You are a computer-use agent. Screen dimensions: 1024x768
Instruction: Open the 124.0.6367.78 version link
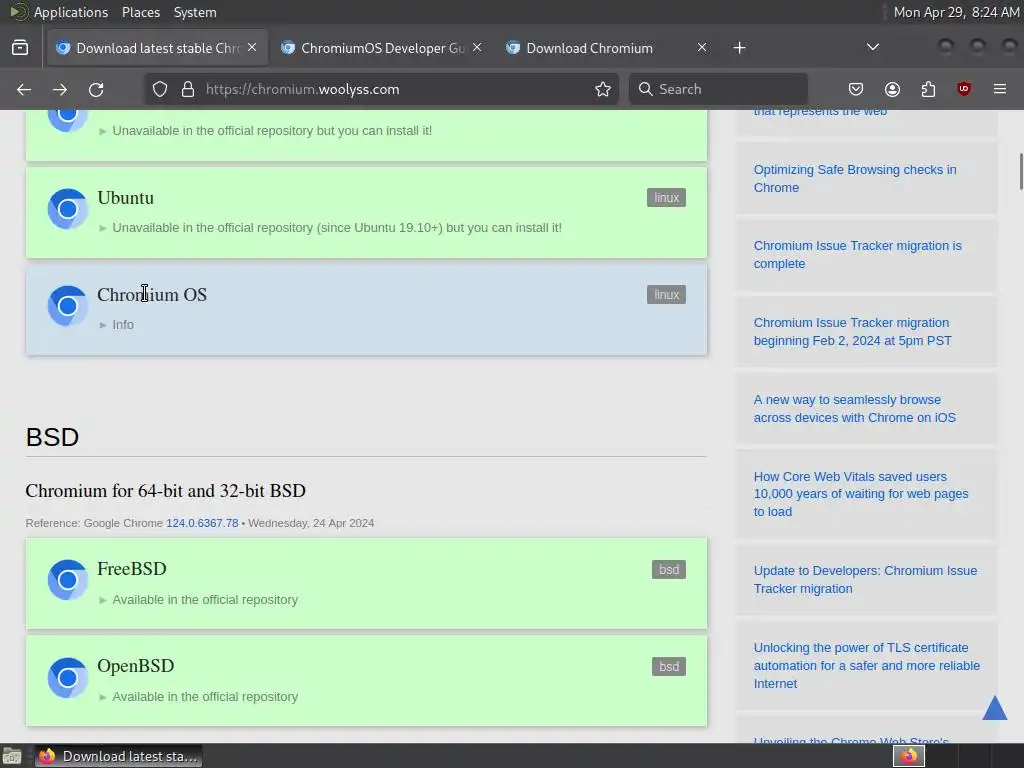(x=202, y=523)
